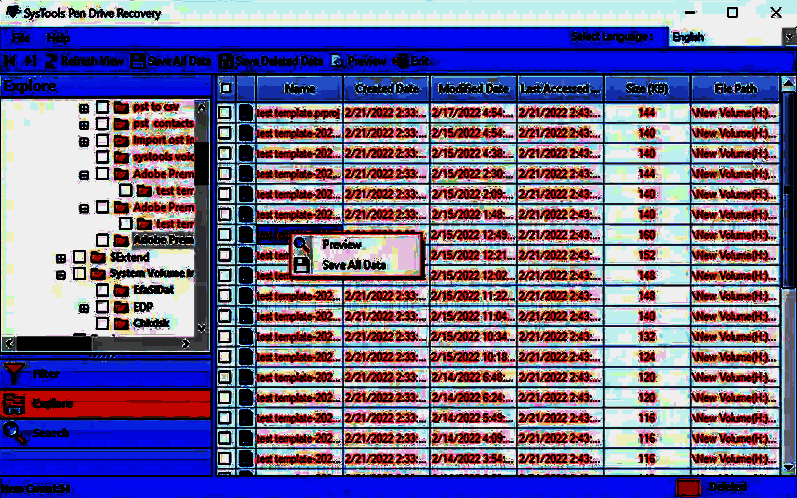Open the File menu
The width and height of the screenshot is (797, 498).
coord(21,37)
